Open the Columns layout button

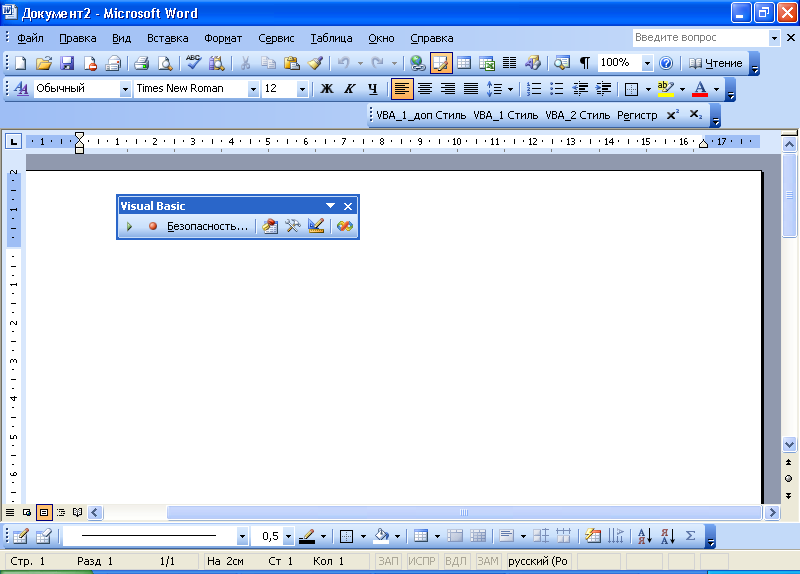[509, 63]
